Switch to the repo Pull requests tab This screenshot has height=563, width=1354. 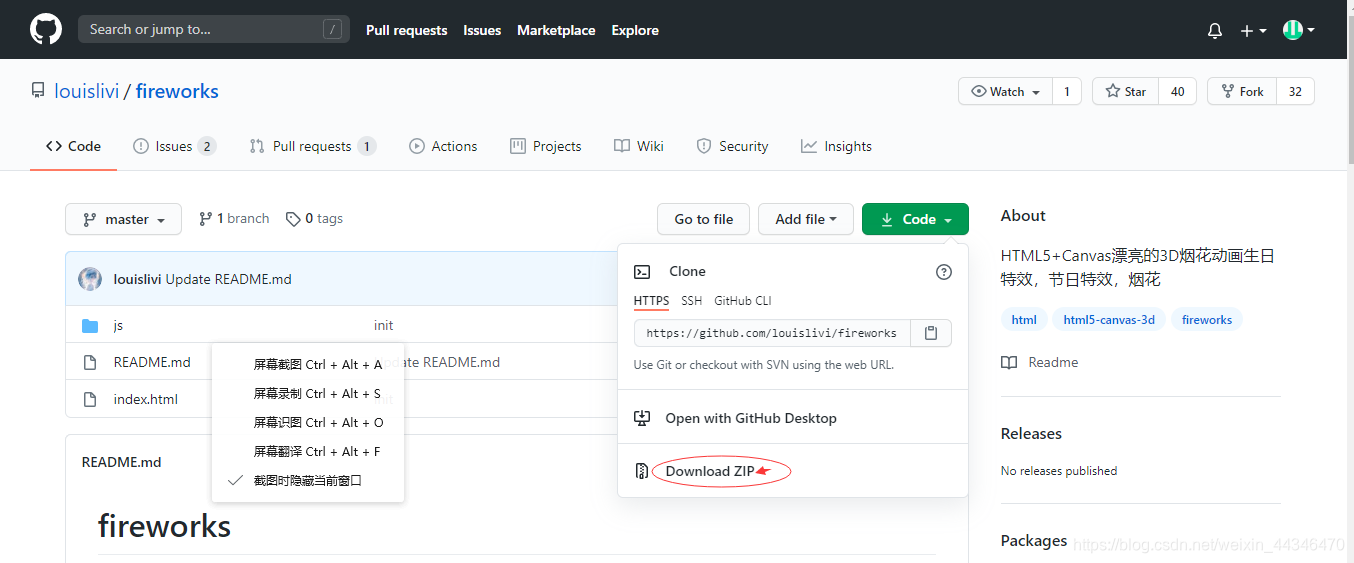click(312, 146)
